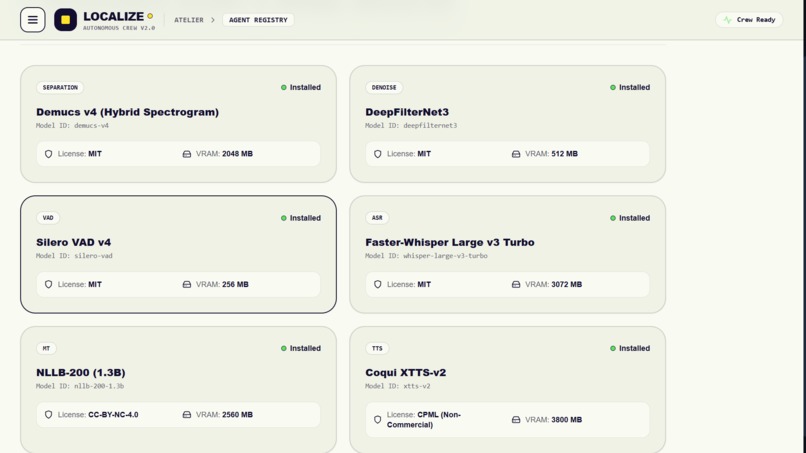
Task: Click the VRAM drive icon on Coqui XTTS-v2 card
Action: point(516,420)
